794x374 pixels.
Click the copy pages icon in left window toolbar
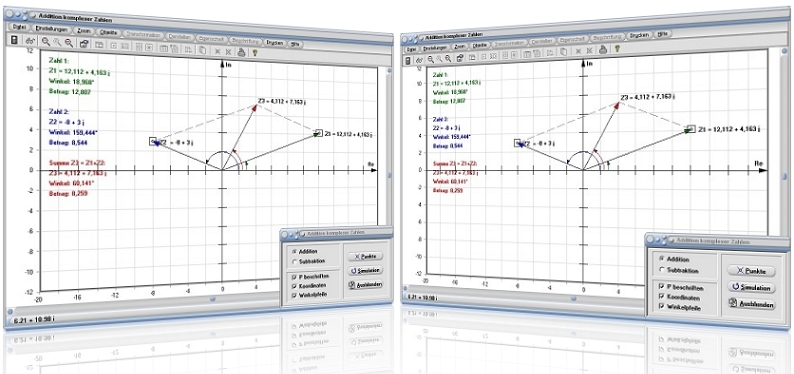(202, 50)
